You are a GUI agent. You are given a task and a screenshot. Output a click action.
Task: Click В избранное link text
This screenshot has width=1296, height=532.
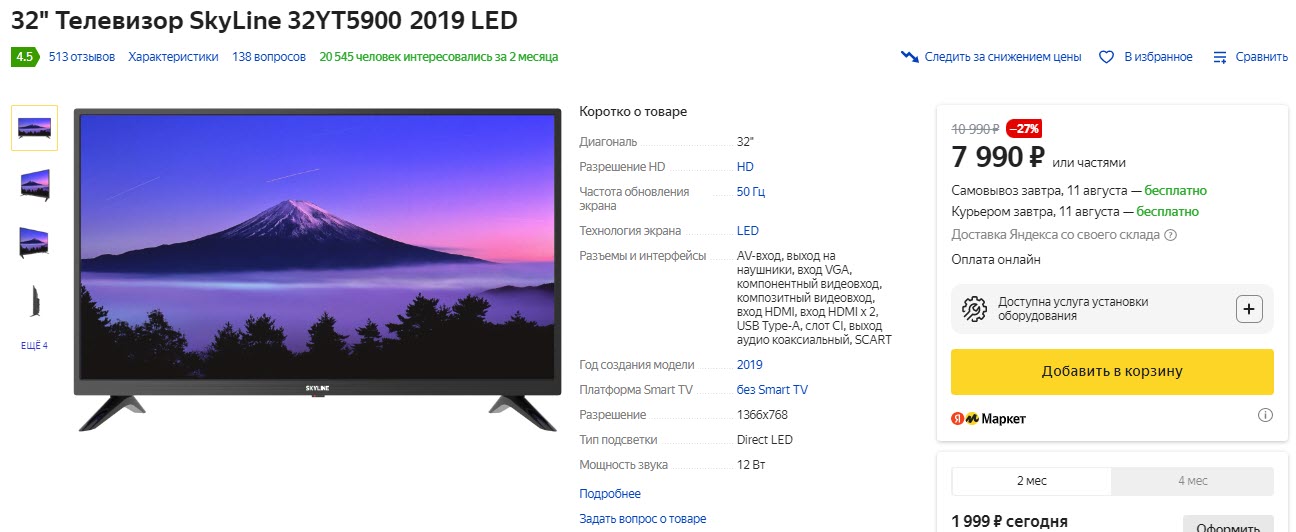click(x=1158, y=57)
